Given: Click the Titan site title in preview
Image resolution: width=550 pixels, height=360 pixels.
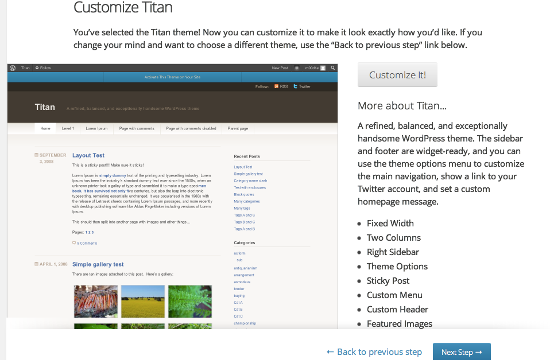Looking at the screenshot, I should (x=45, y=107).
